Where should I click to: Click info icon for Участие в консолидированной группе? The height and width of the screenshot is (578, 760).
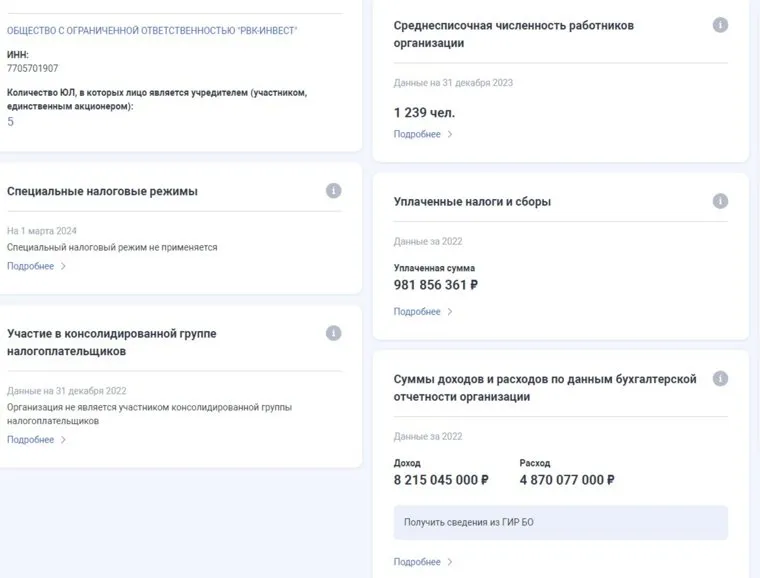[334, 333]
